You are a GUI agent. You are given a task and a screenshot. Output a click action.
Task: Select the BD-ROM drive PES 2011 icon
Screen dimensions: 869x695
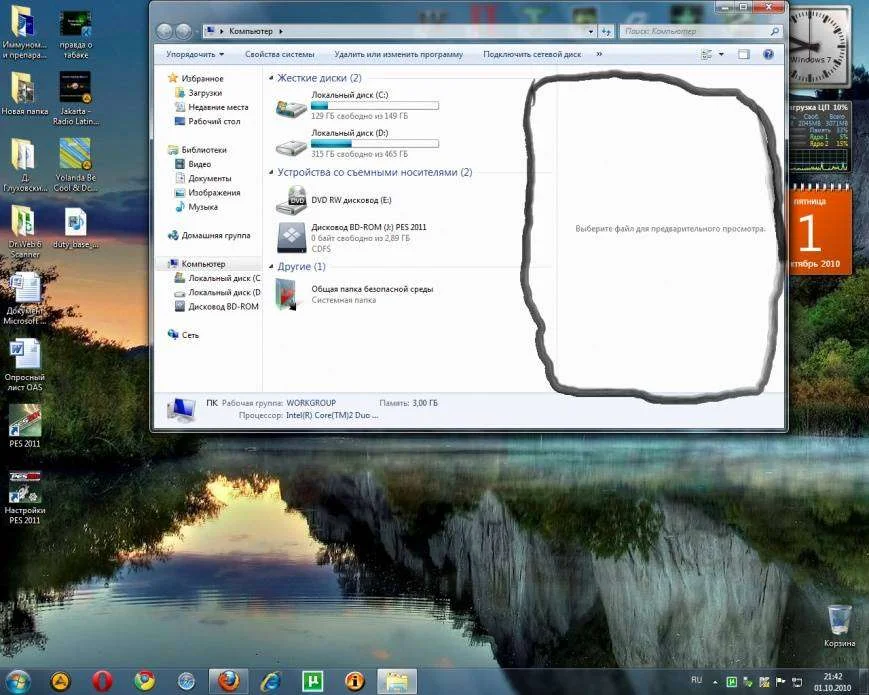(x=292, y=237)
